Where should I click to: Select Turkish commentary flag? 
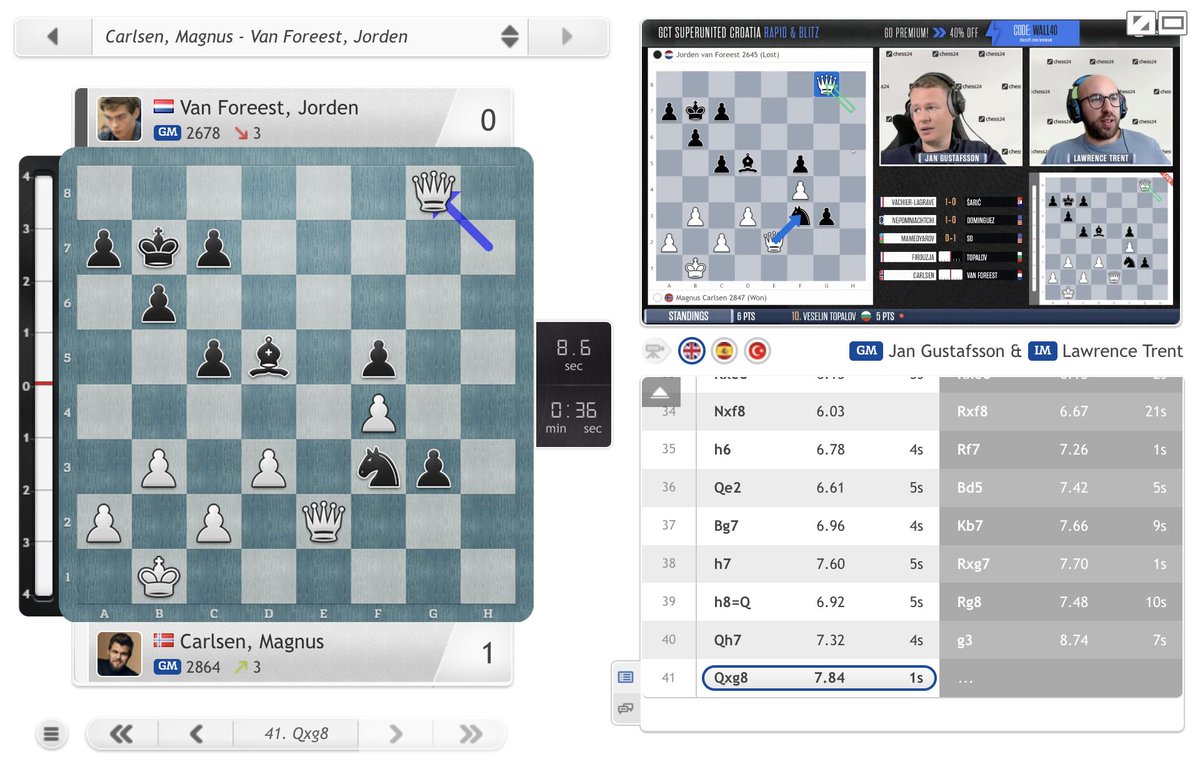757,351
